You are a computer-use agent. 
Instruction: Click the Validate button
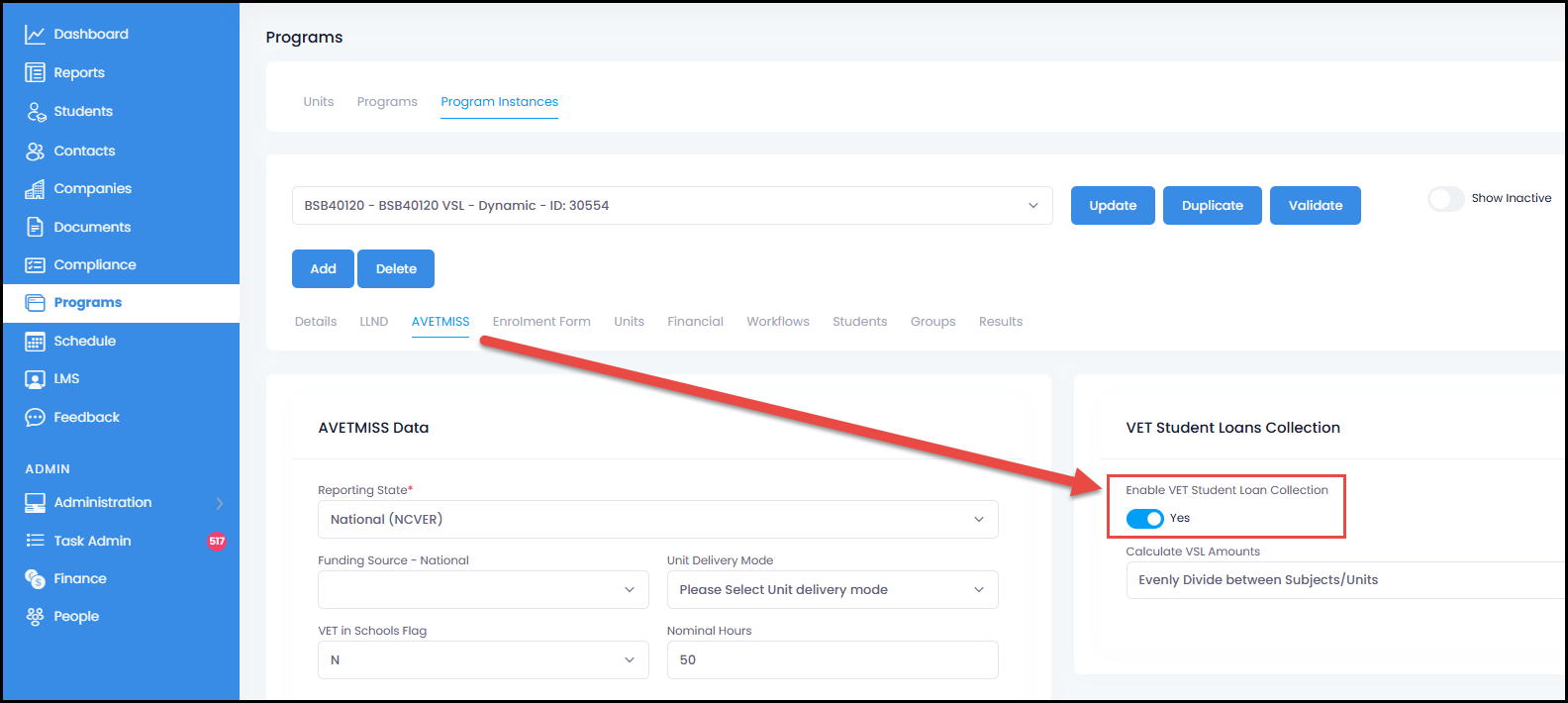pos(1315,206)
